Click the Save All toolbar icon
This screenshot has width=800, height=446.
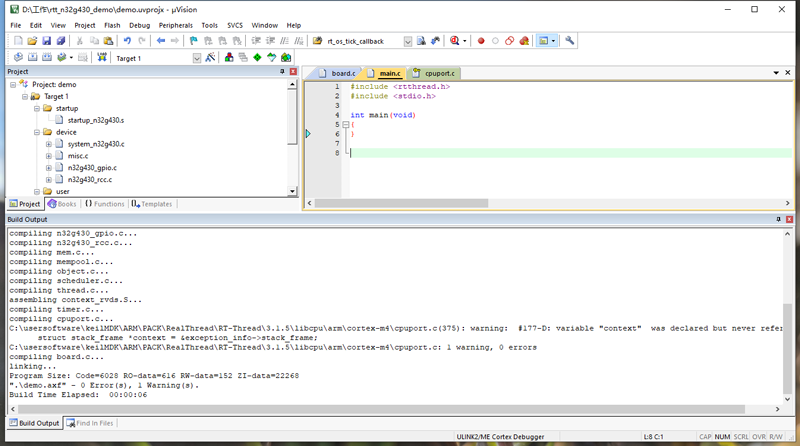tap(62, 41)
